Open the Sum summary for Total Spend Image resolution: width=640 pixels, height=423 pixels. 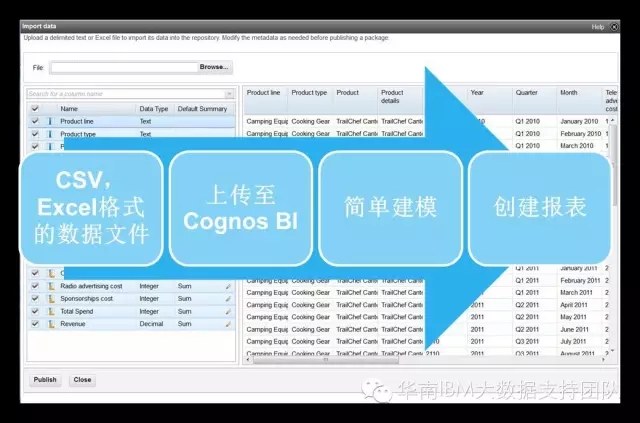[184, 312]
